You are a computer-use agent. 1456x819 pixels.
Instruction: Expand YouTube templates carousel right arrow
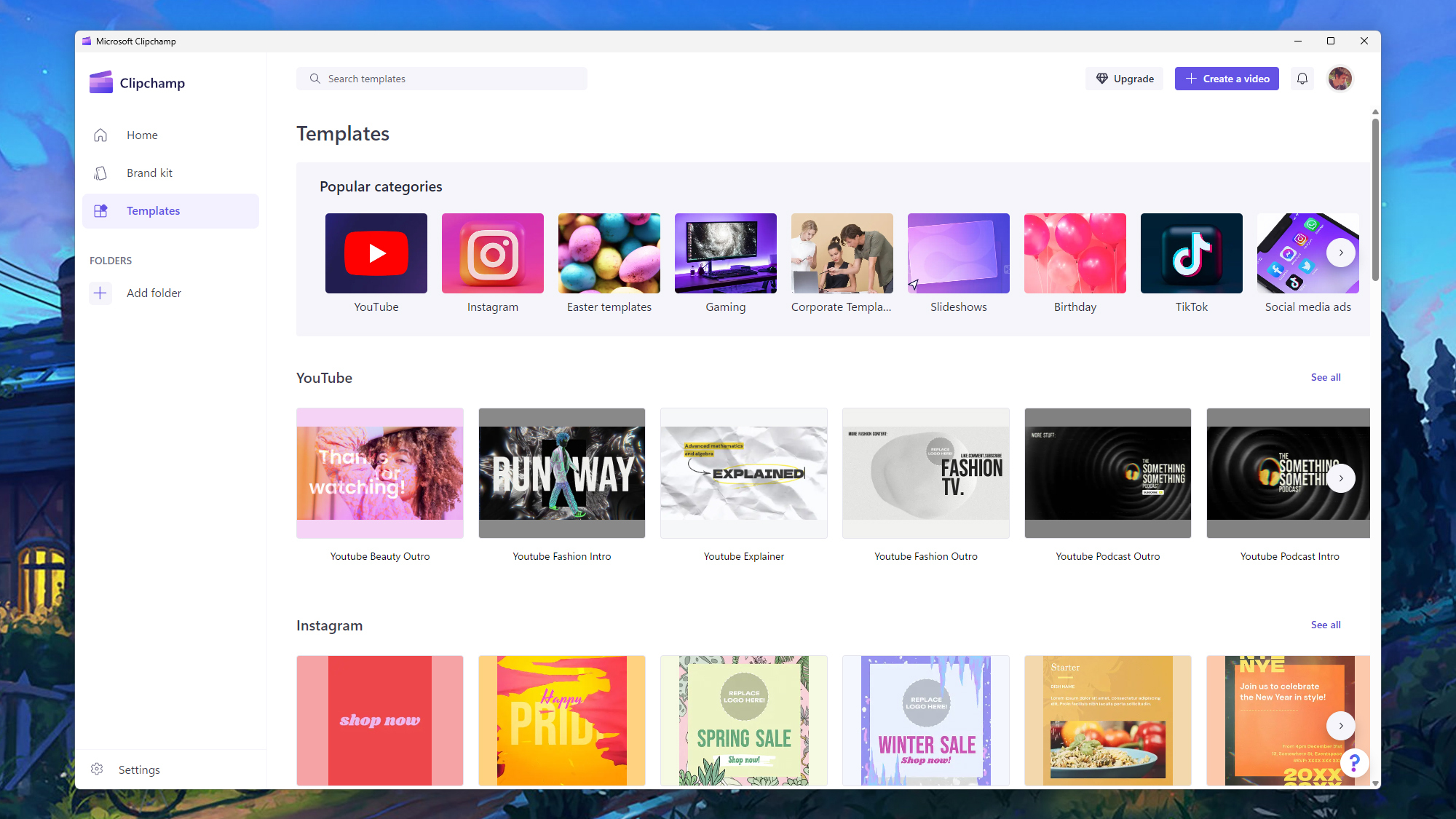point(1341,478)
